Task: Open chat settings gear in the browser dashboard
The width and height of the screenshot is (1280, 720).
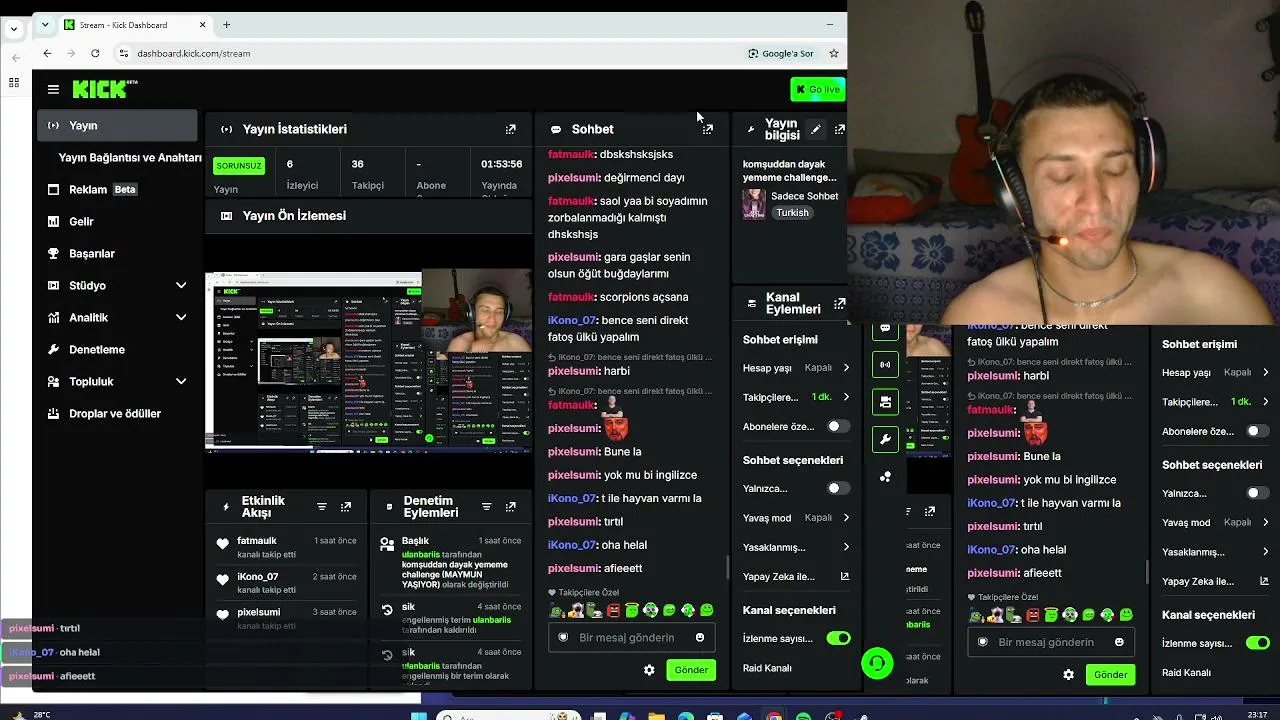Action: 649,670
